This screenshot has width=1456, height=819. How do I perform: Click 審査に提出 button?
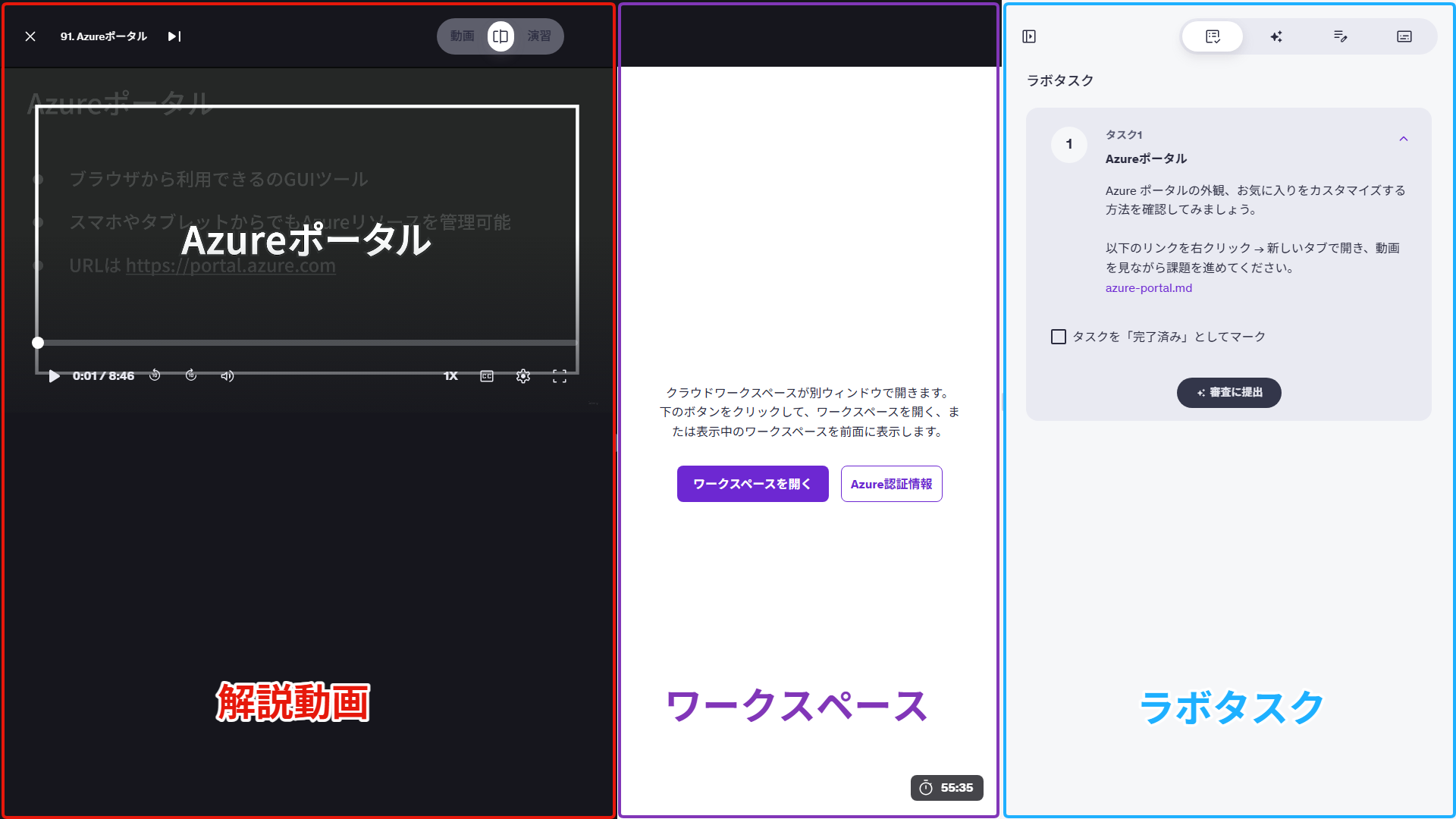pos(1229,393)
